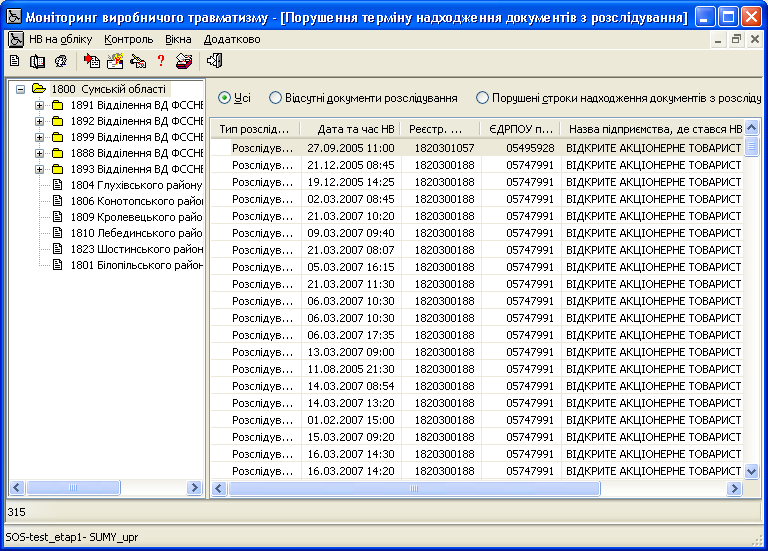Sort by Назва підприємства column header
The height and width of the screenshot is (551, 768).
tap(652, 129)
